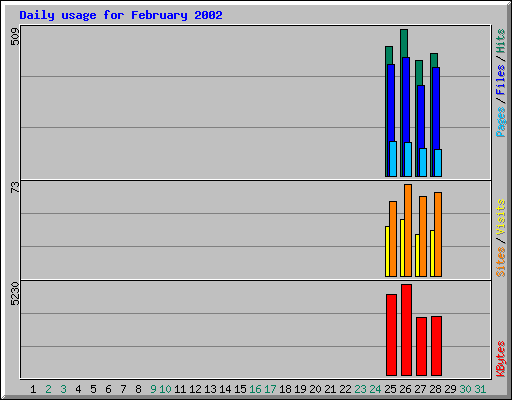Viewport: 512px width, 400px height.
Task: Click green day number 31
Action: coord(480,389)
